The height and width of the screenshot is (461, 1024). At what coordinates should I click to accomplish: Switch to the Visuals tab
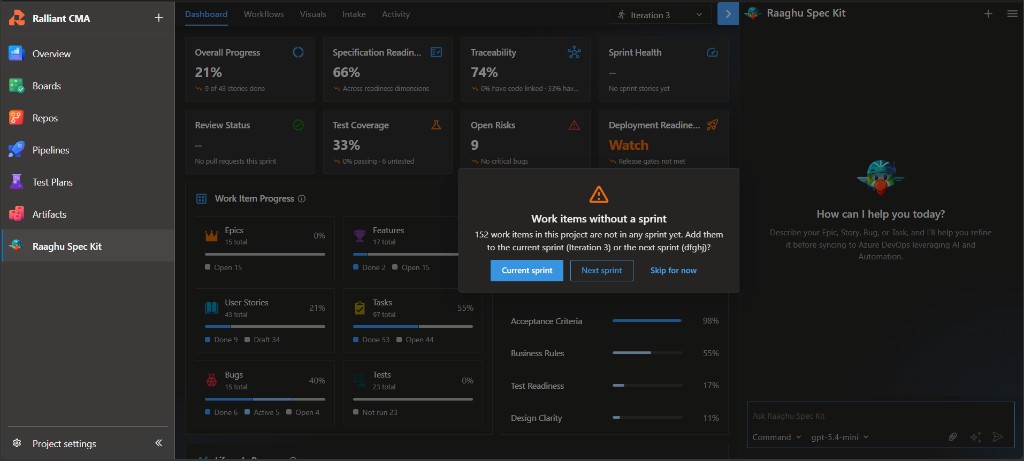(313, 14)
